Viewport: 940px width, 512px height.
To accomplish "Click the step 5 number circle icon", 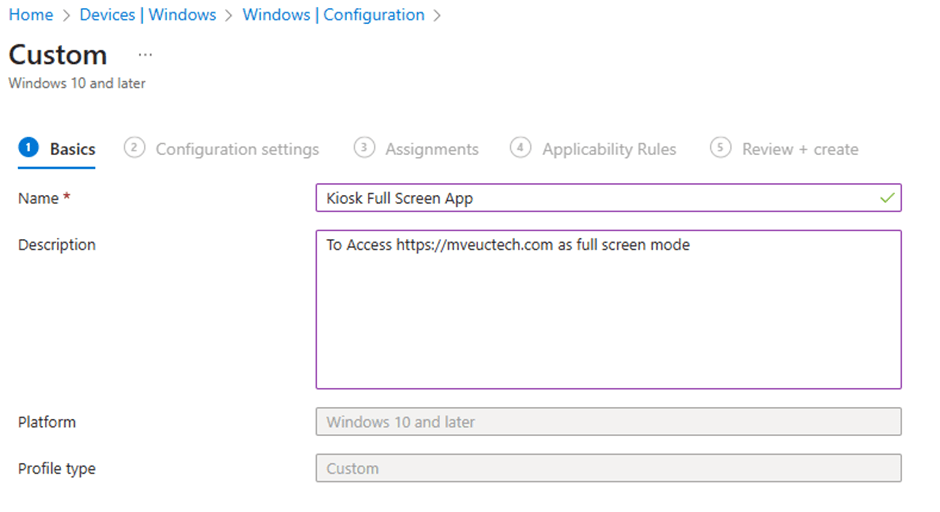I will (720, 148).
